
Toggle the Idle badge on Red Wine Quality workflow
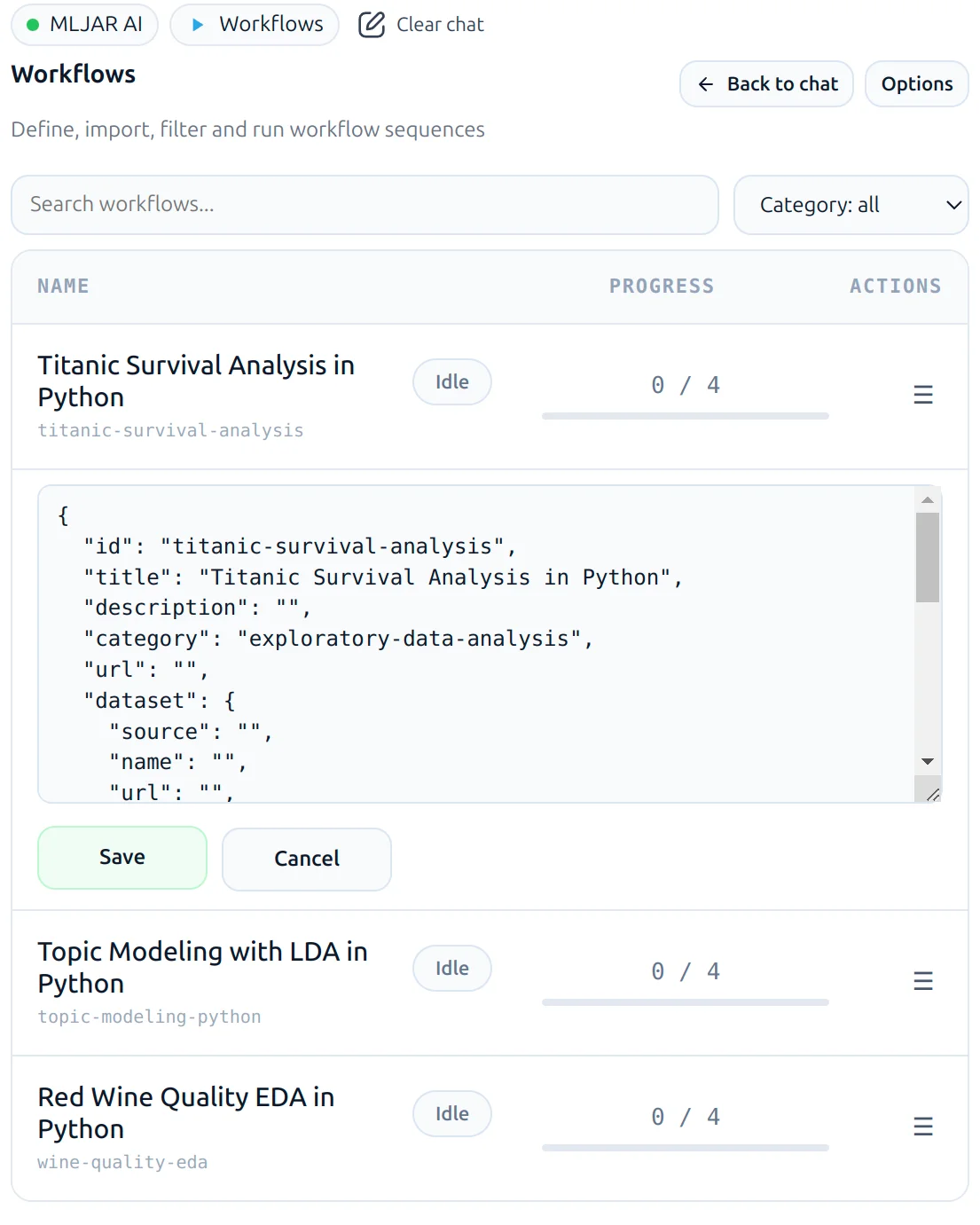pos(452,1113)
